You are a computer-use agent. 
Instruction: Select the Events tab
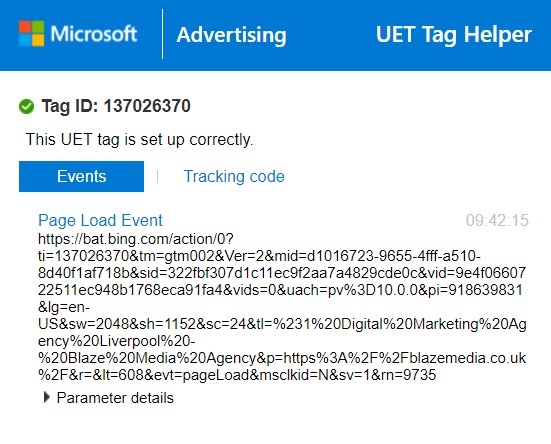81,176
